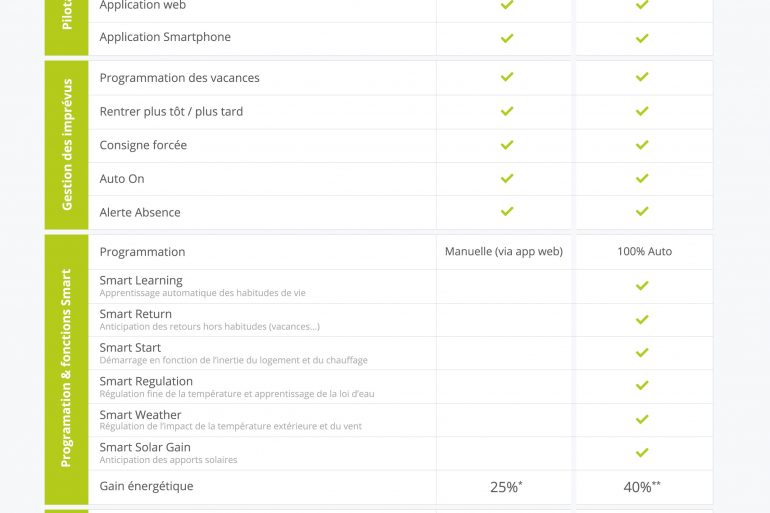
Task: Click the Manuelle (via app web) cell
Action: click(504, 251)
